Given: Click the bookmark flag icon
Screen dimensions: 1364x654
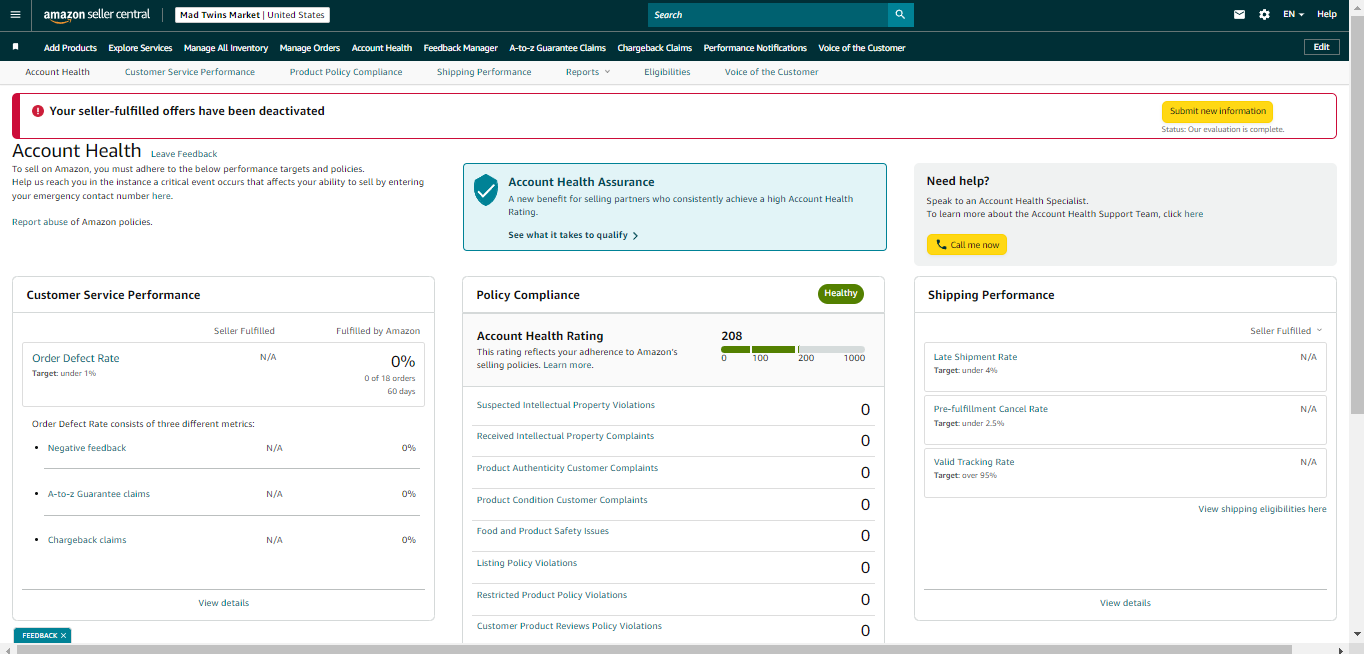Looking at the screenshot, I should [15, 47].
